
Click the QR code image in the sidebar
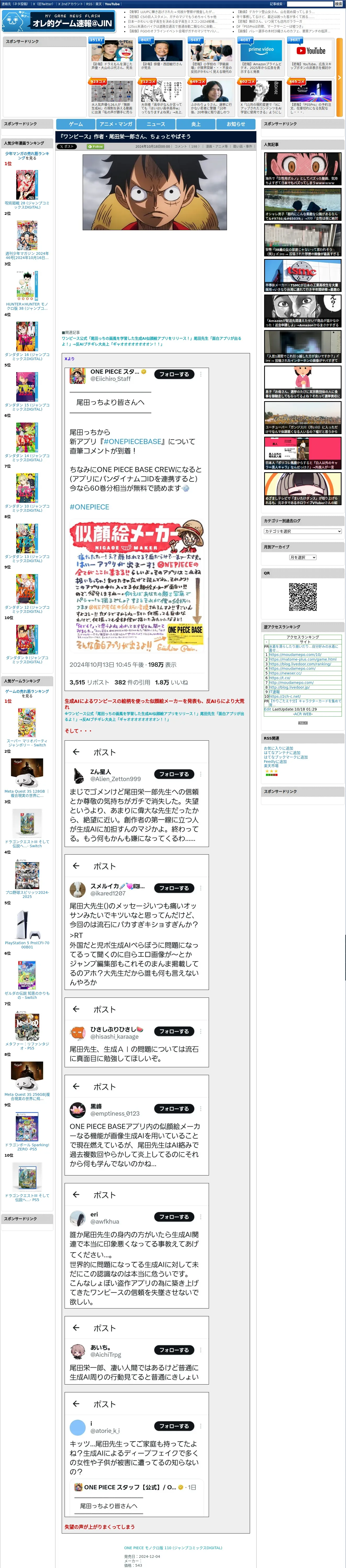coord(303,597)
